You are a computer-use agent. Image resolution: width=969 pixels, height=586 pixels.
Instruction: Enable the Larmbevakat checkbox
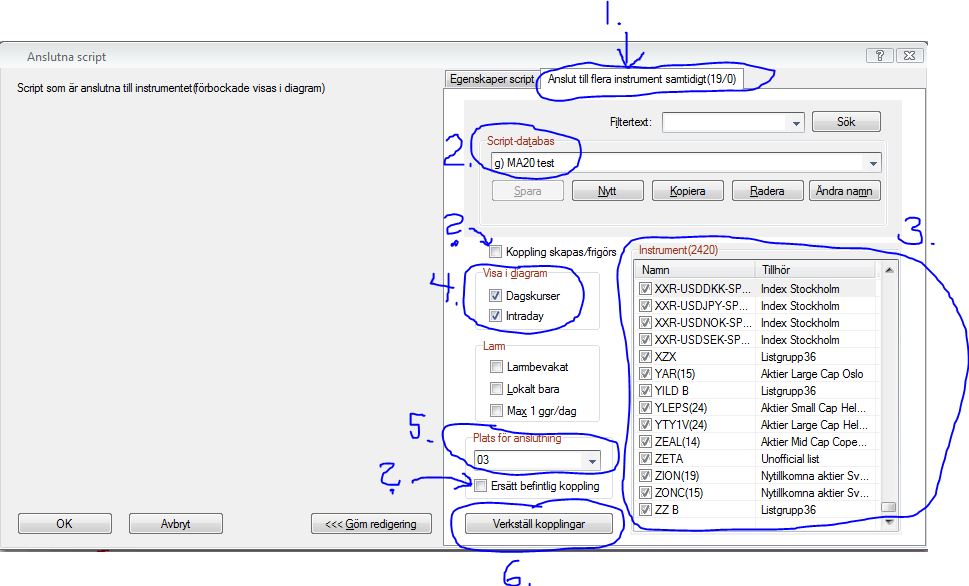click(496, 367)
